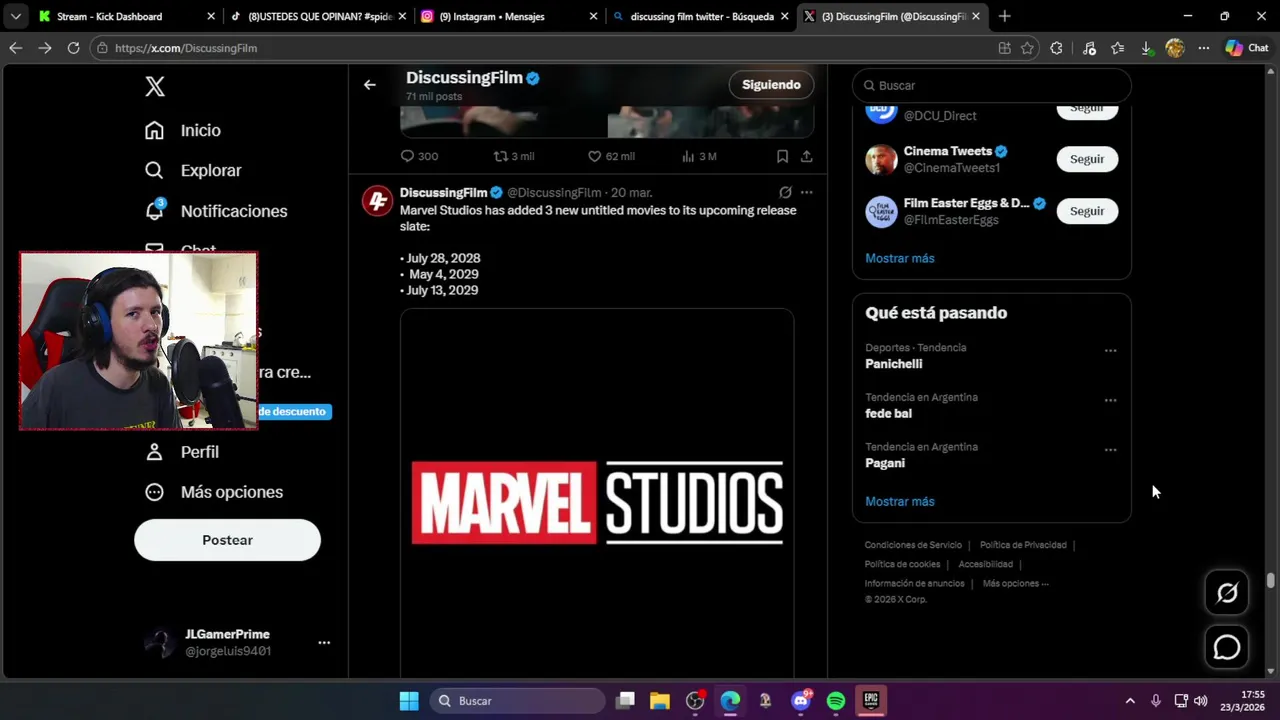Click the Grok icon on Marvel Studios post
This screenshot has width=1280, height=720.
click(x=785, y=192)
